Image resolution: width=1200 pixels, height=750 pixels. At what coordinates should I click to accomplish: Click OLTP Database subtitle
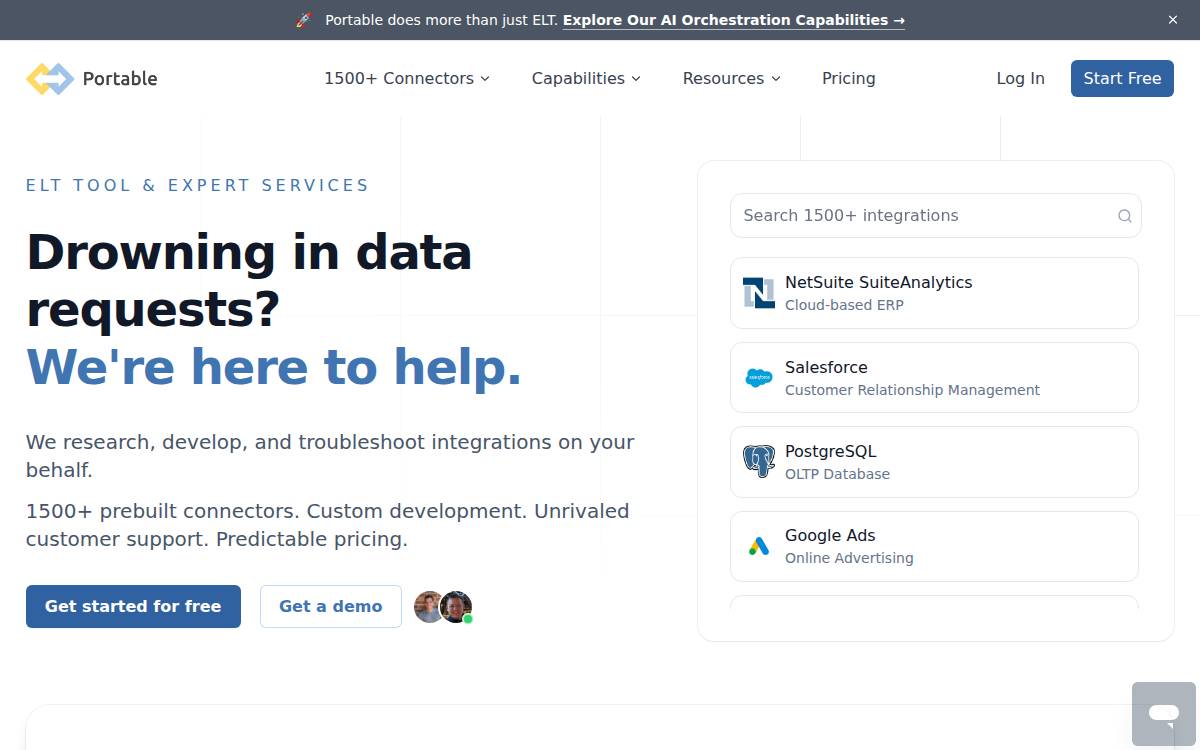pos(837,474)
